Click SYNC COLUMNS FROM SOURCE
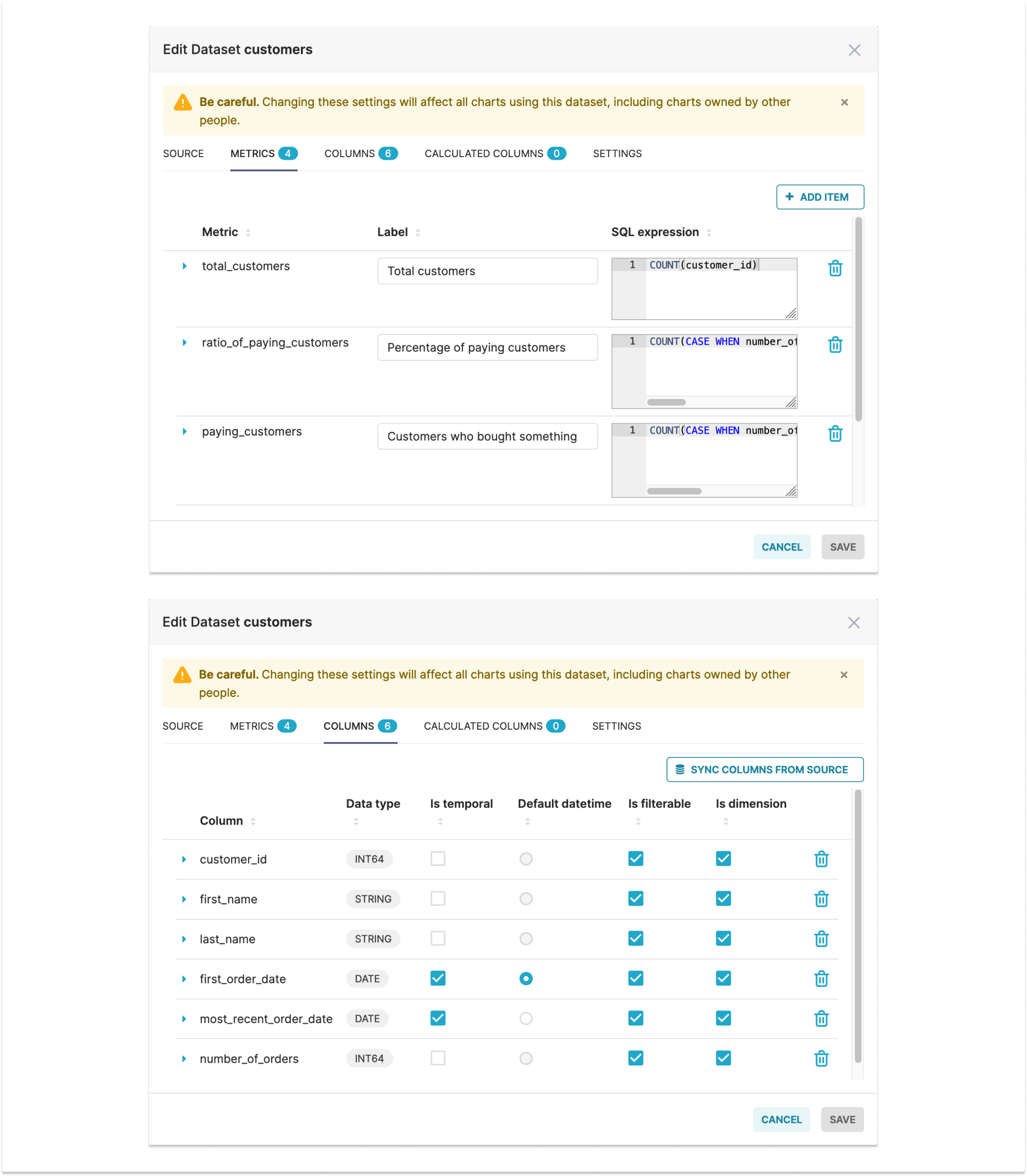 click(764, 770)
